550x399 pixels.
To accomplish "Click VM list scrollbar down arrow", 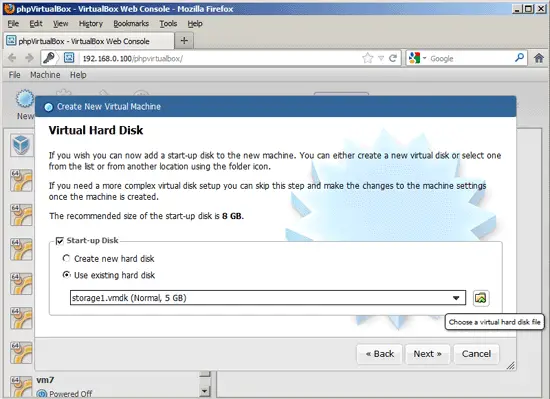I will pos(204,391).
